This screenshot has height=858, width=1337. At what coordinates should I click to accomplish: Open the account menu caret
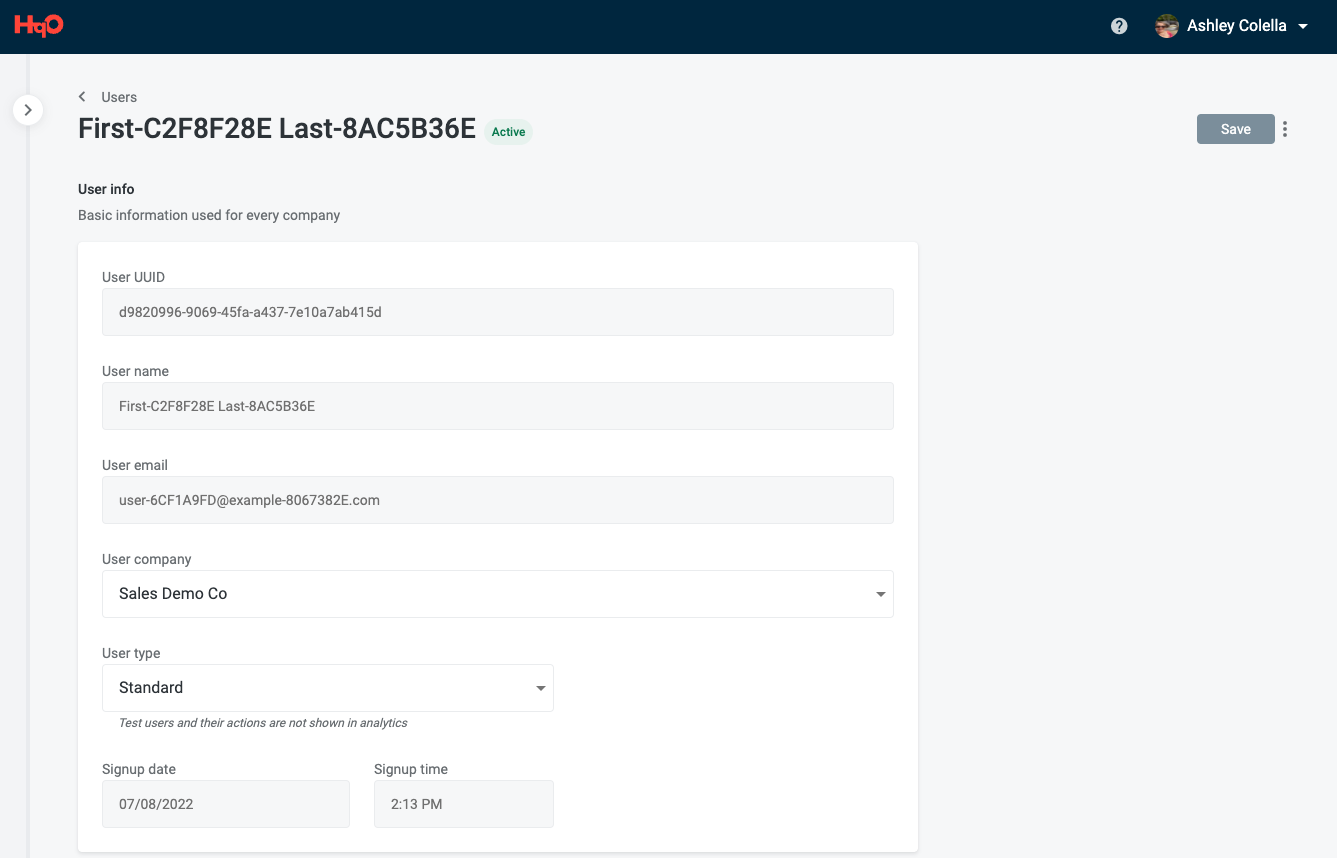click(x=1303, y=26)
